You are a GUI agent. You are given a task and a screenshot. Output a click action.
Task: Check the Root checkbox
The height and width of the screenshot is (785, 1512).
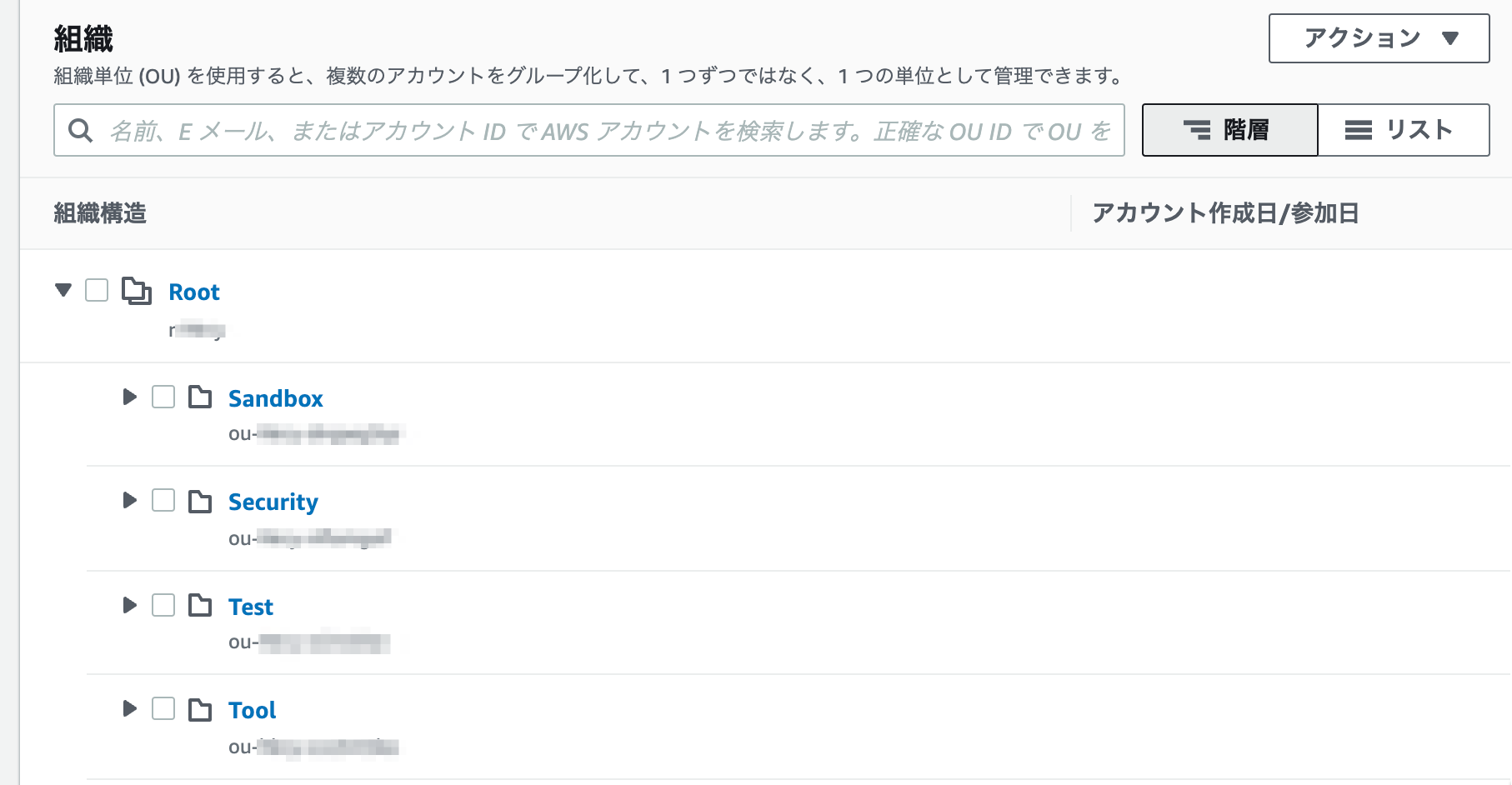click(x=97, y=290)
